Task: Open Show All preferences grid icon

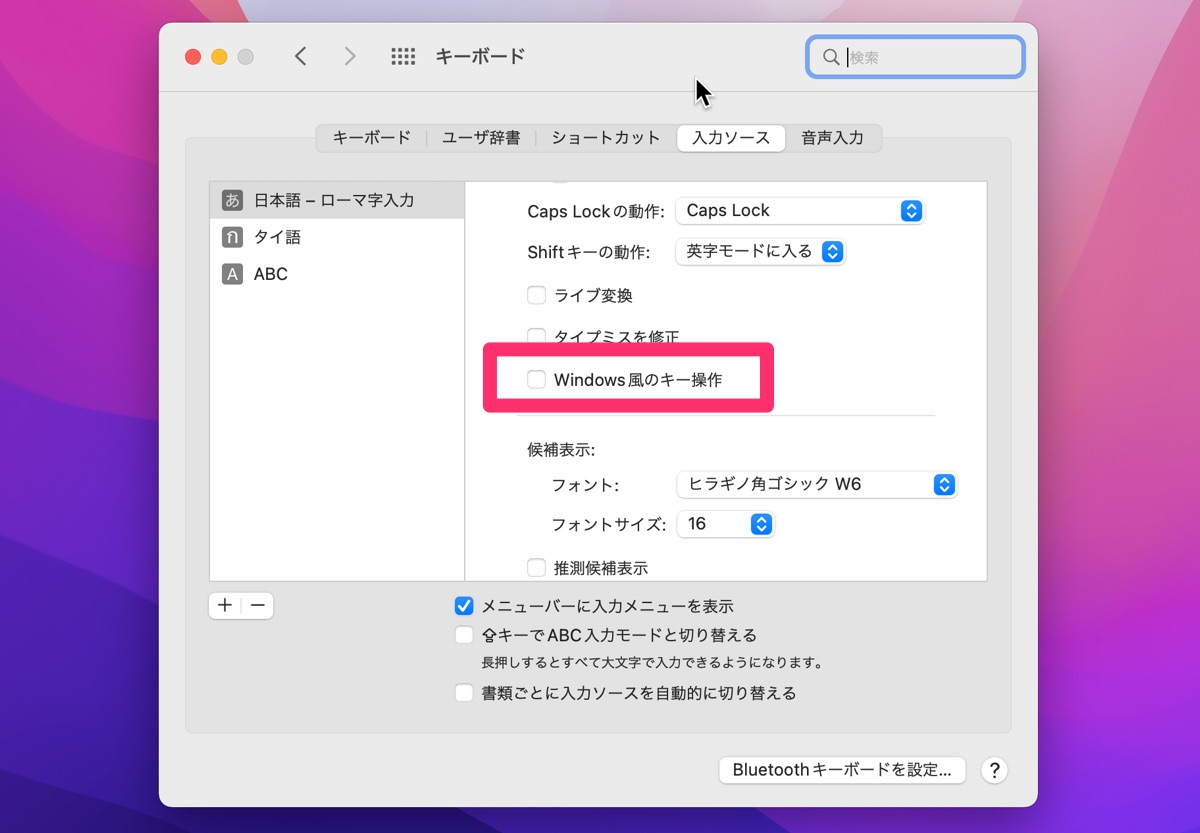Action: (403, 57)
